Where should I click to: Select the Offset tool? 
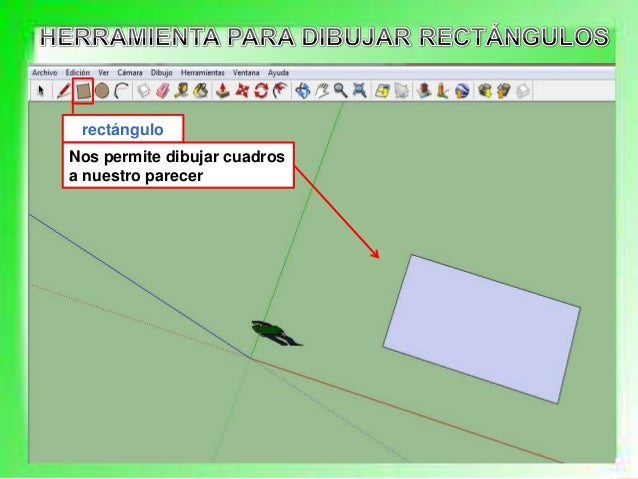pyautogui.click(x=280, y=91)
